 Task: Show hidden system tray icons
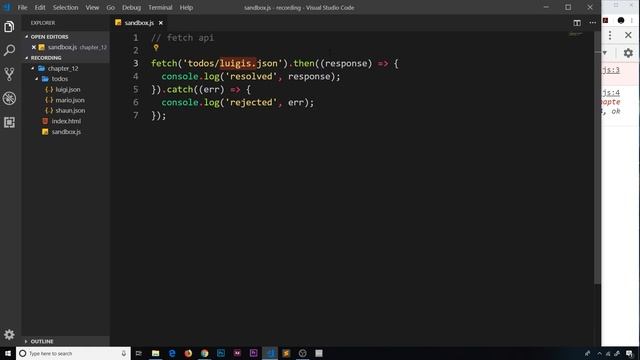[x=599, y=353]
